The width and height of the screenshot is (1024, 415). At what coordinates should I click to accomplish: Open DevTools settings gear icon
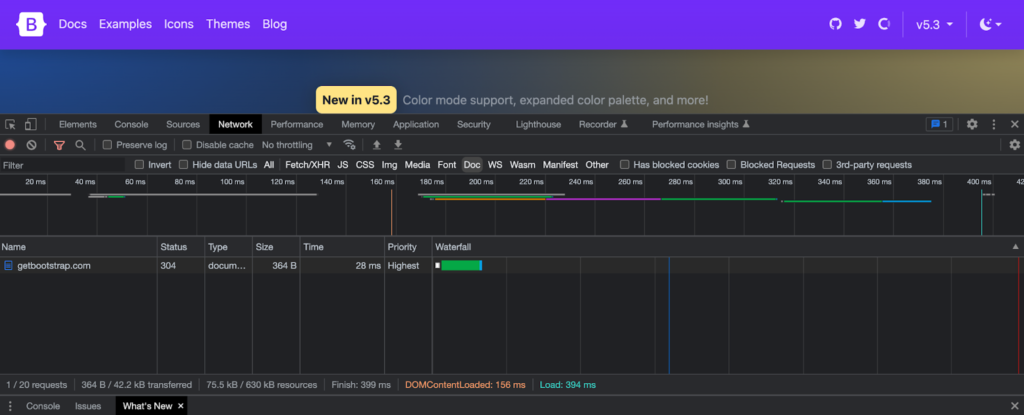(972, 124)
